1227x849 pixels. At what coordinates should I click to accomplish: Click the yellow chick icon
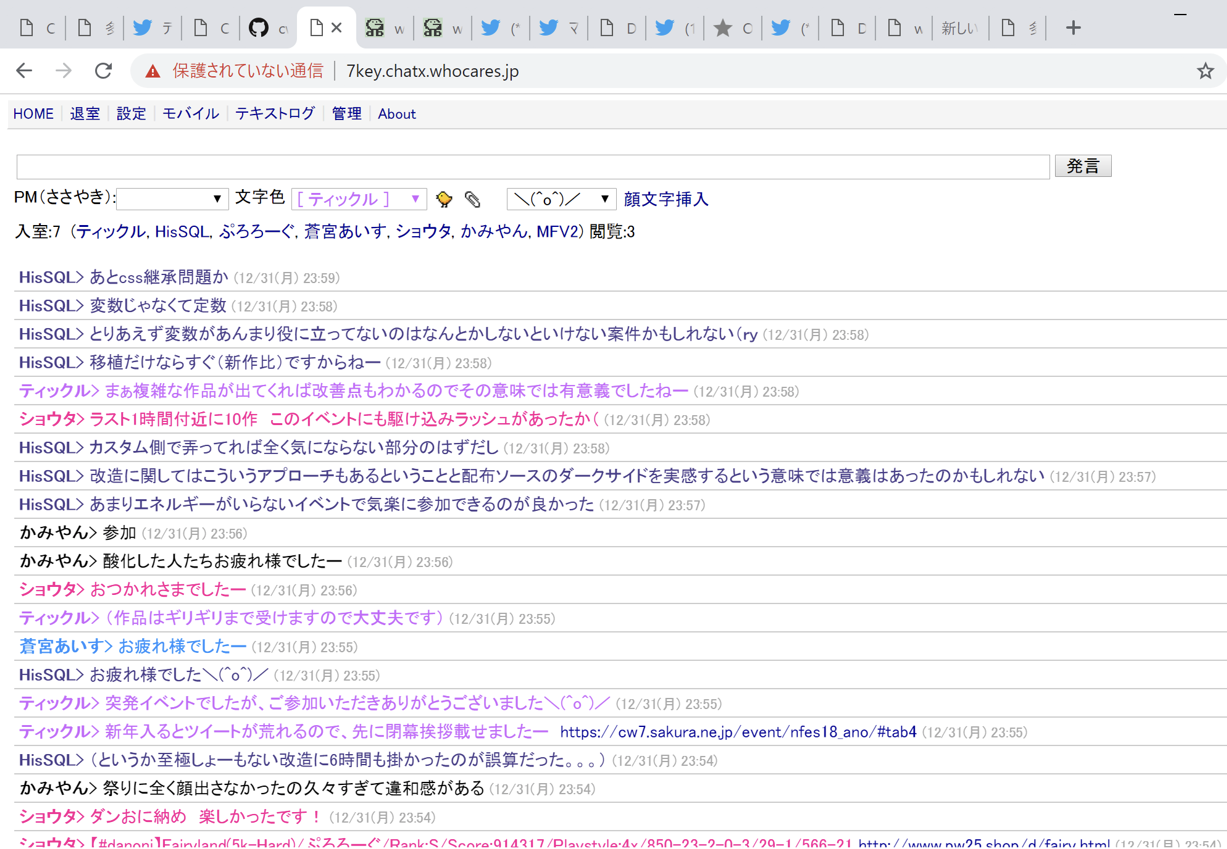pyautogui.click(x=444, y=200)
